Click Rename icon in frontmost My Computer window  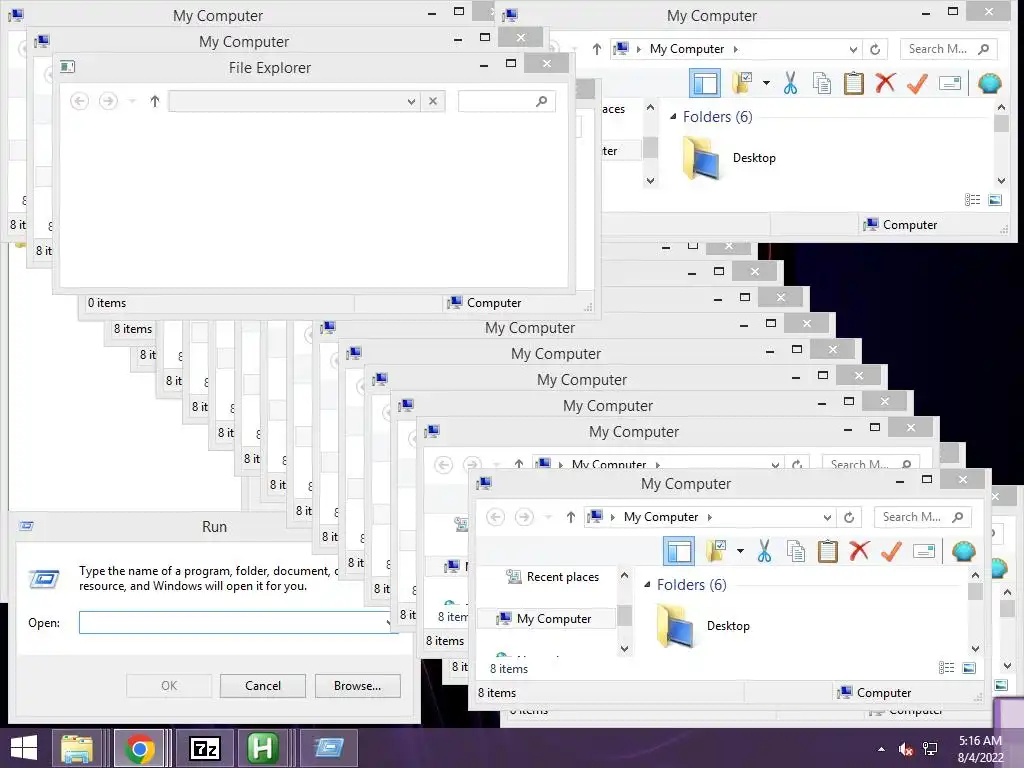(x=923, y=551)
